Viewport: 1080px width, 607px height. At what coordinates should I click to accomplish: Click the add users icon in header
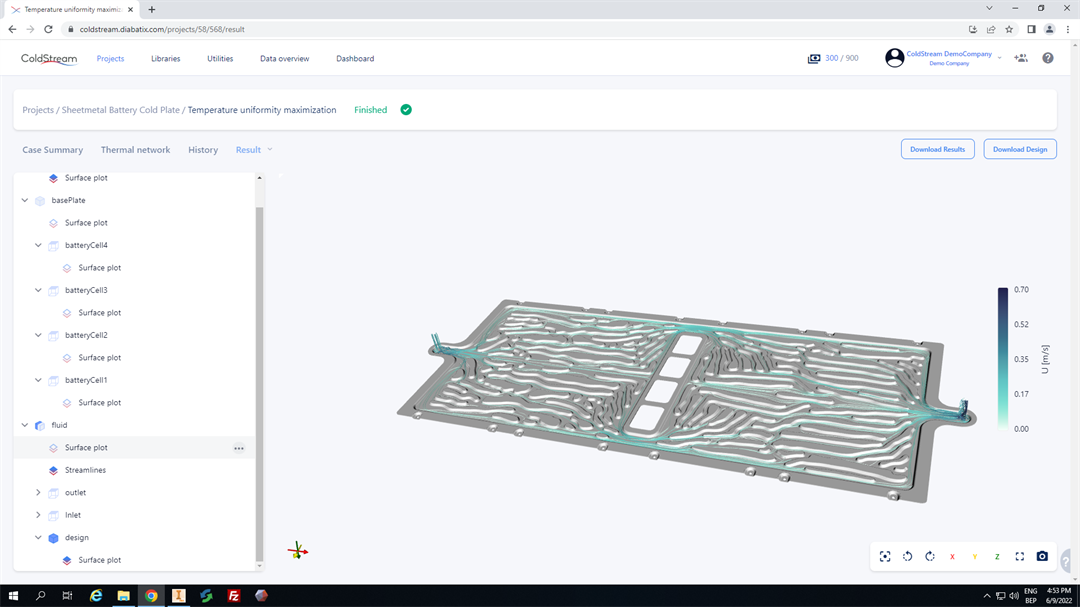1020,58
